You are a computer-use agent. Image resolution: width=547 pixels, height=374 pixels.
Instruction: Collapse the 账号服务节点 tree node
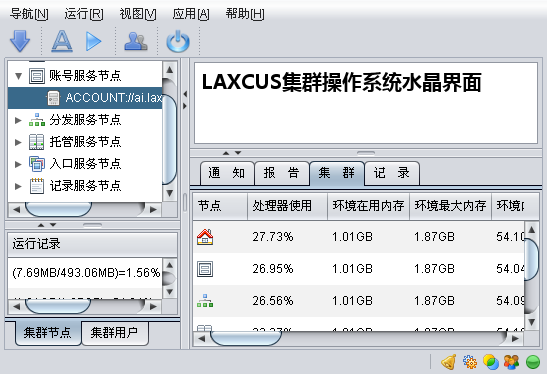click(18, 76)
